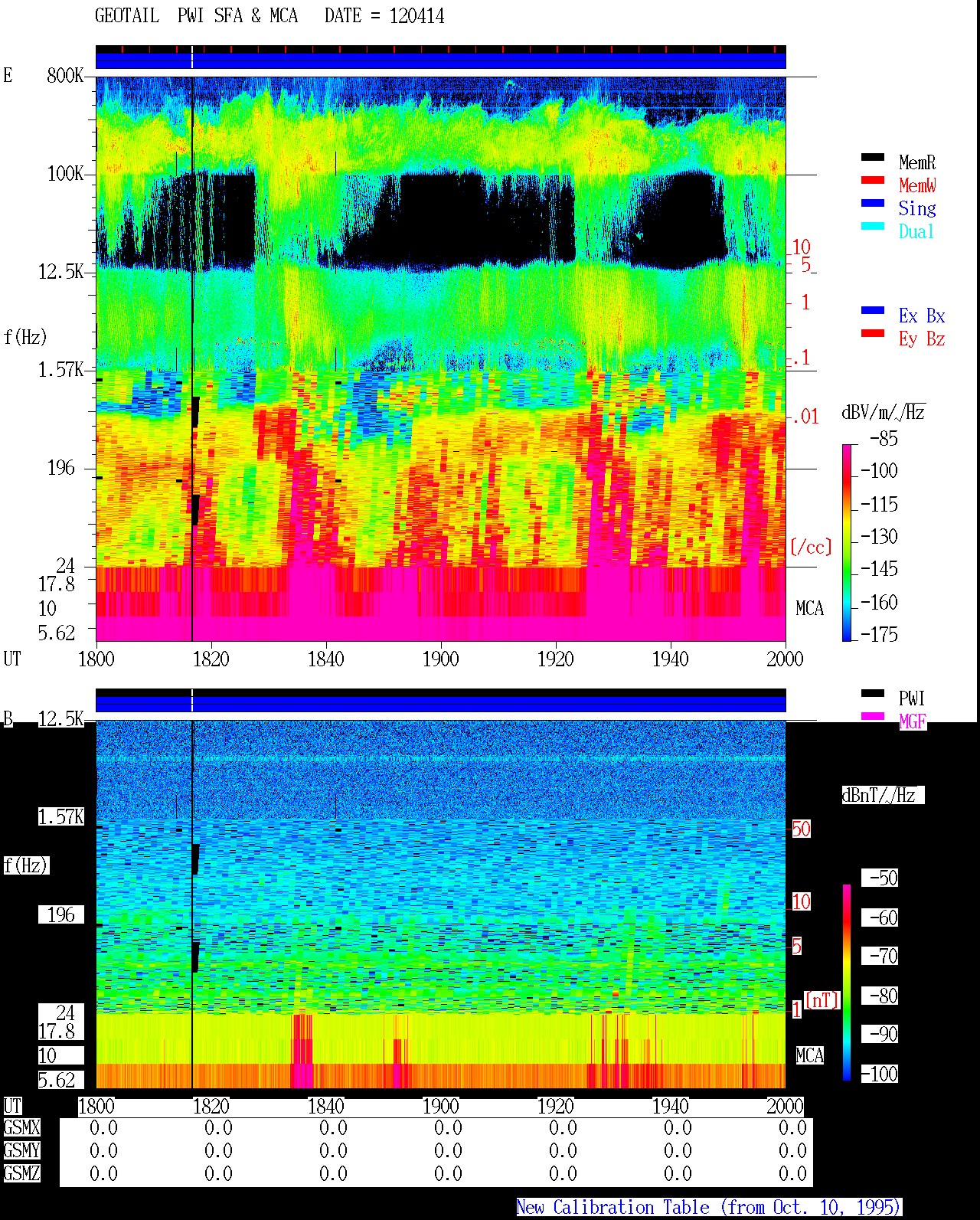980x1220 pixels.
Task: Click the 'B' panel identifier letter
Action: click(x=8, y=718)
